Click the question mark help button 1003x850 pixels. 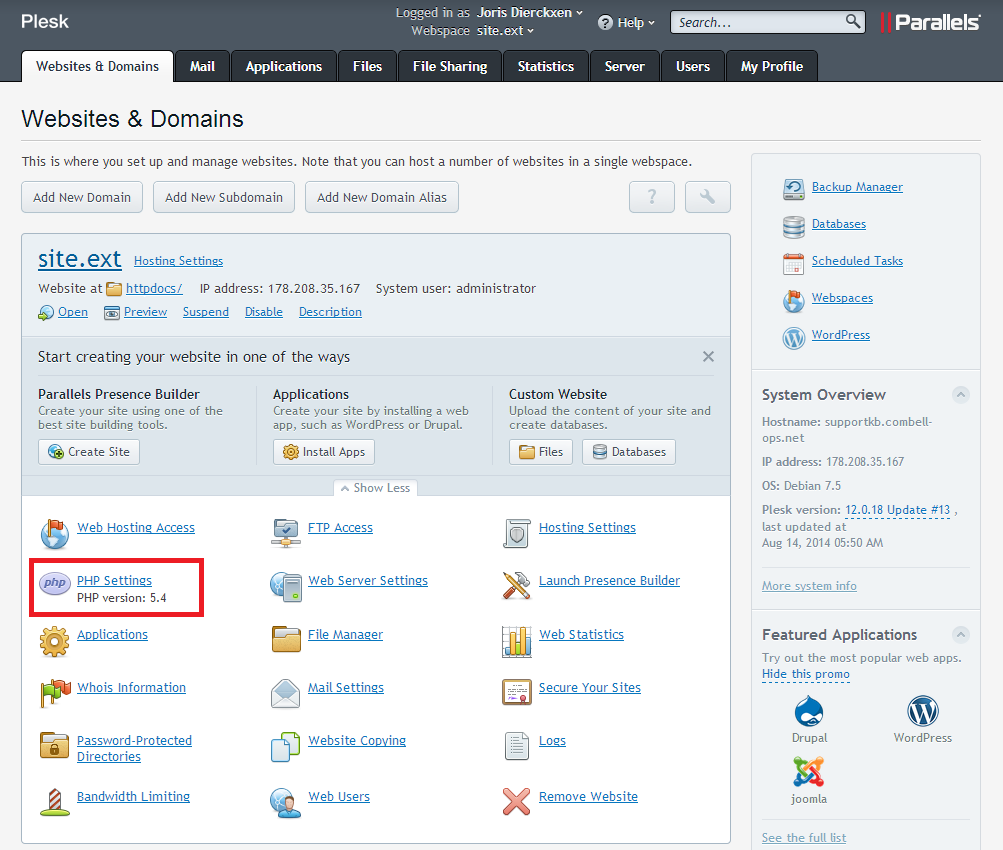(x=652, y=197)
